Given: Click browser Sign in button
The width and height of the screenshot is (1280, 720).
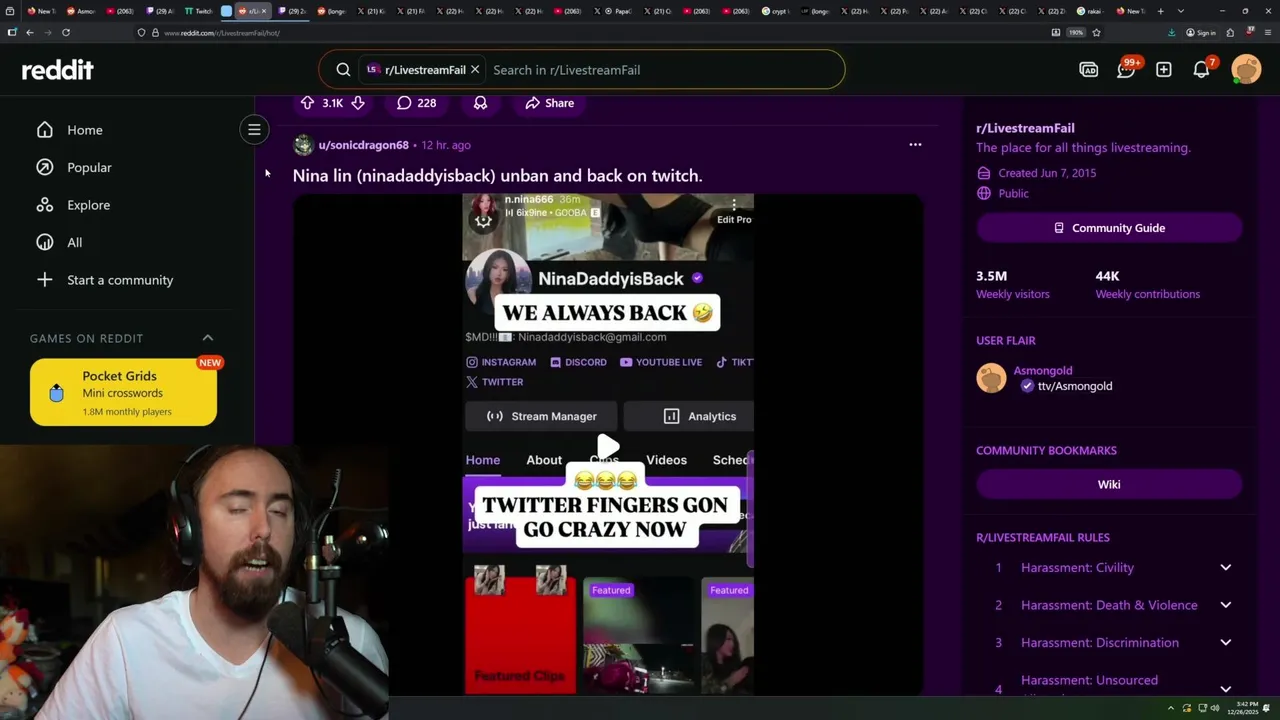Looking at the screenshot, I should point(1201,32).
